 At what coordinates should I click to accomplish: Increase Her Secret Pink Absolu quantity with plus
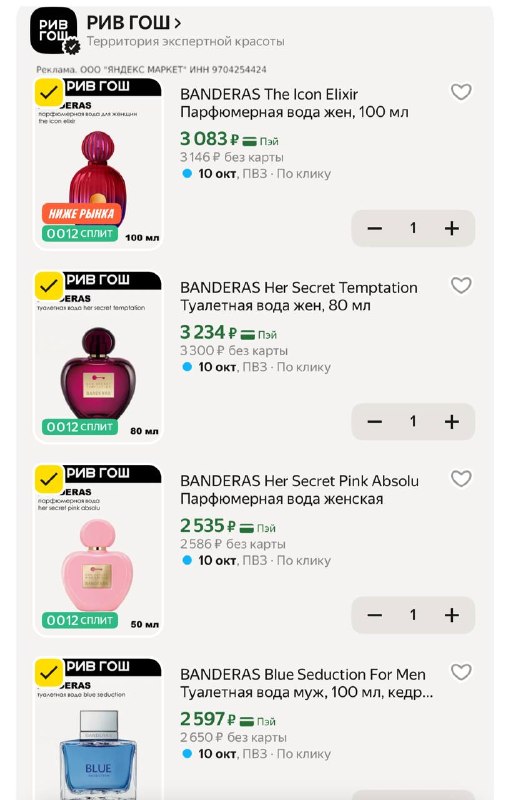pos(451,615)
